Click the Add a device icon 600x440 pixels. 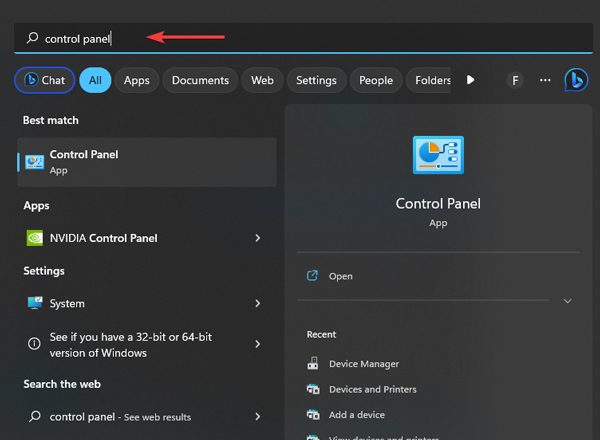(x=313, y=414)
